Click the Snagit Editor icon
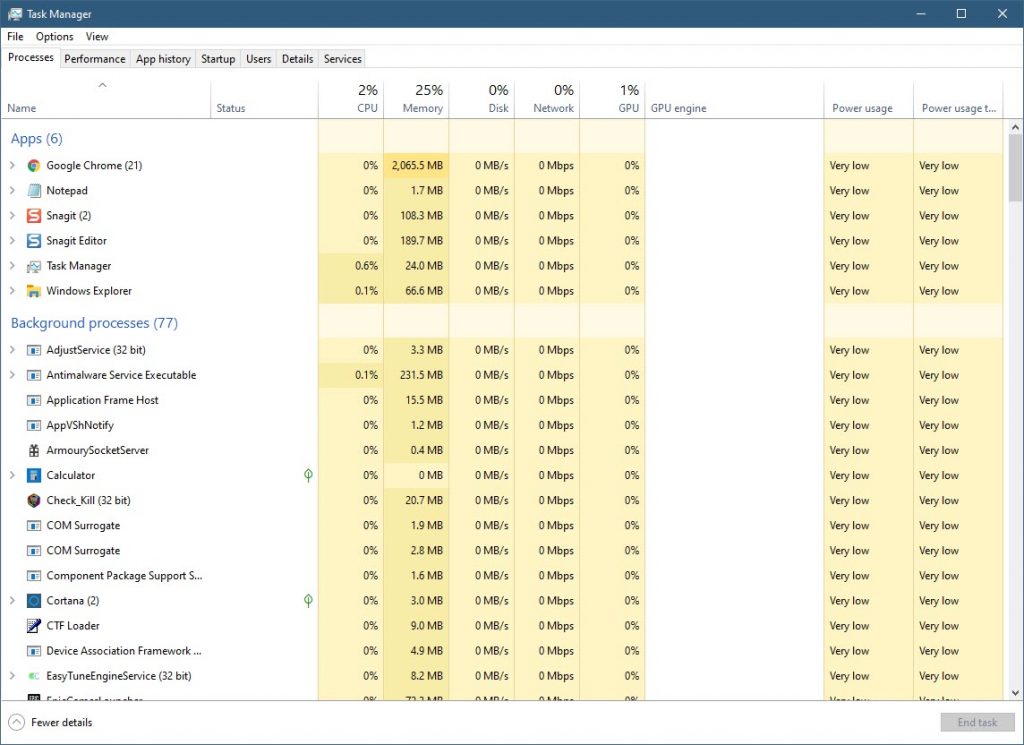 [34, 241]
